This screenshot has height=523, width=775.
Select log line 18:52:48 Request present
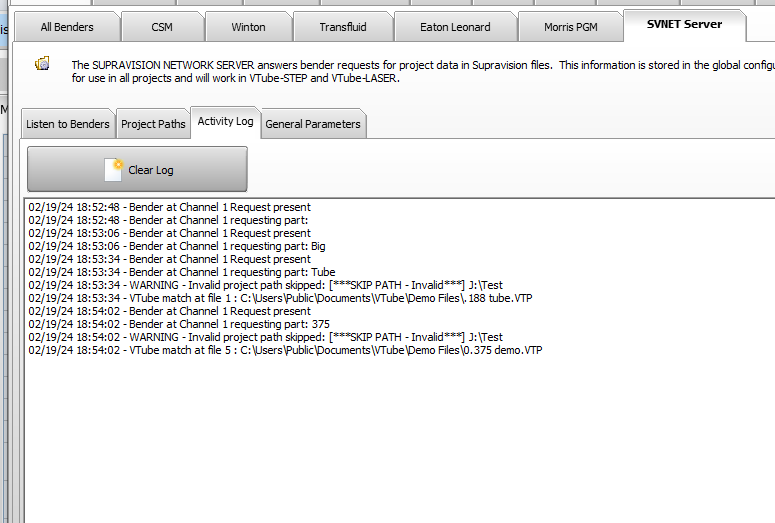point(170,207)
